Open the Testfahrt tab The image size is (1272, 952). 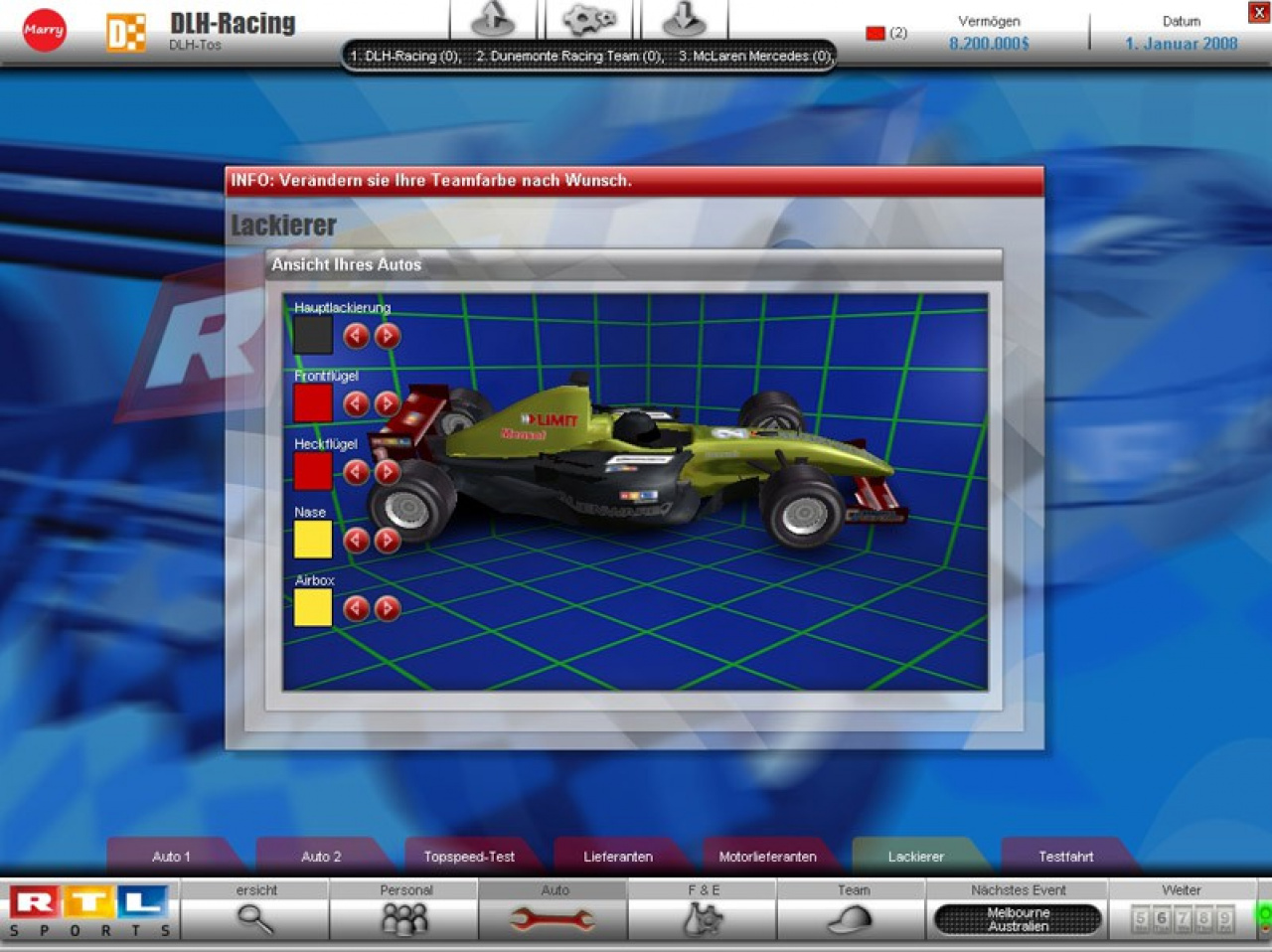(x=1065, y=857)
